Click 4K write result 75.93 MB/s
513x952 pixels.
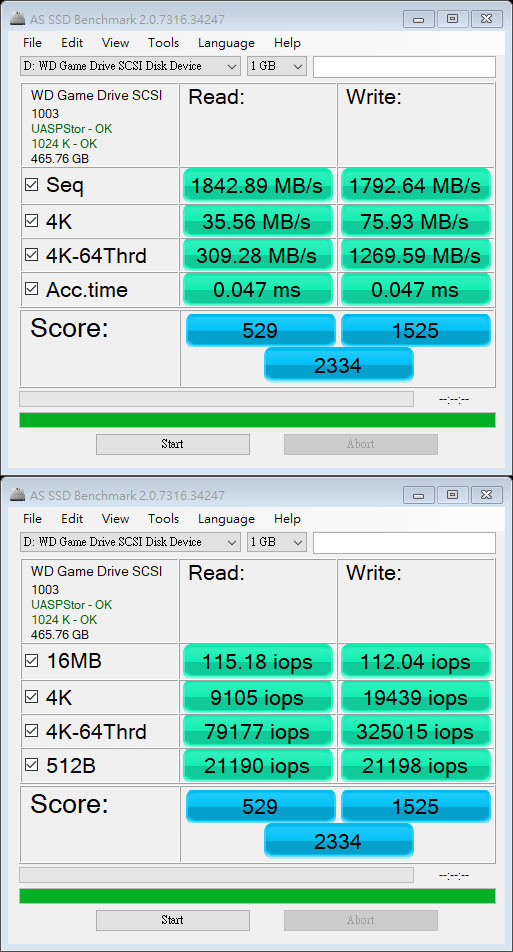415,221
